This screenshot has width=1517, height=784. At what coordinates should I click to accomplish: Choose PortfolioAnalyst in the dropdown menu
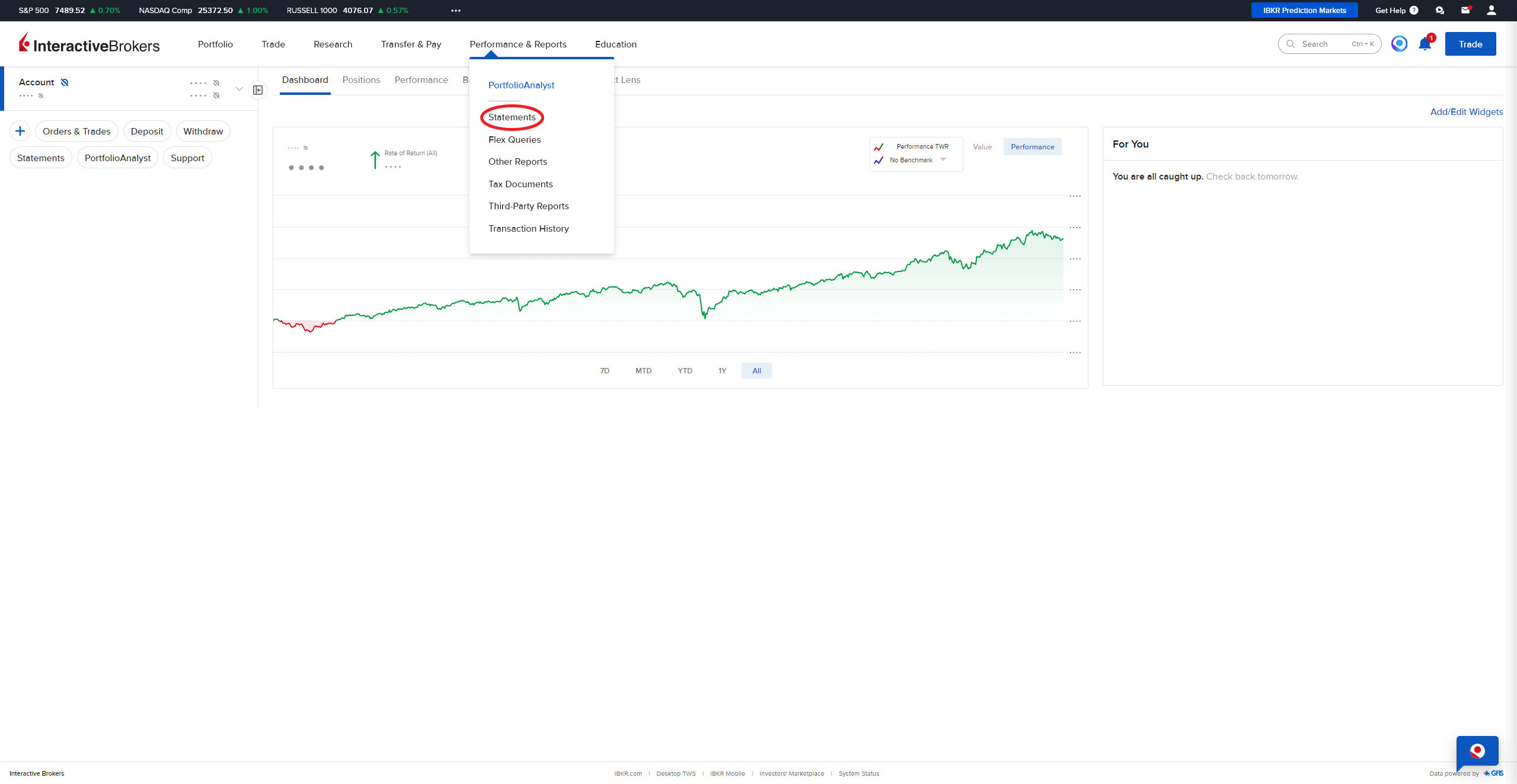[521, 85]
